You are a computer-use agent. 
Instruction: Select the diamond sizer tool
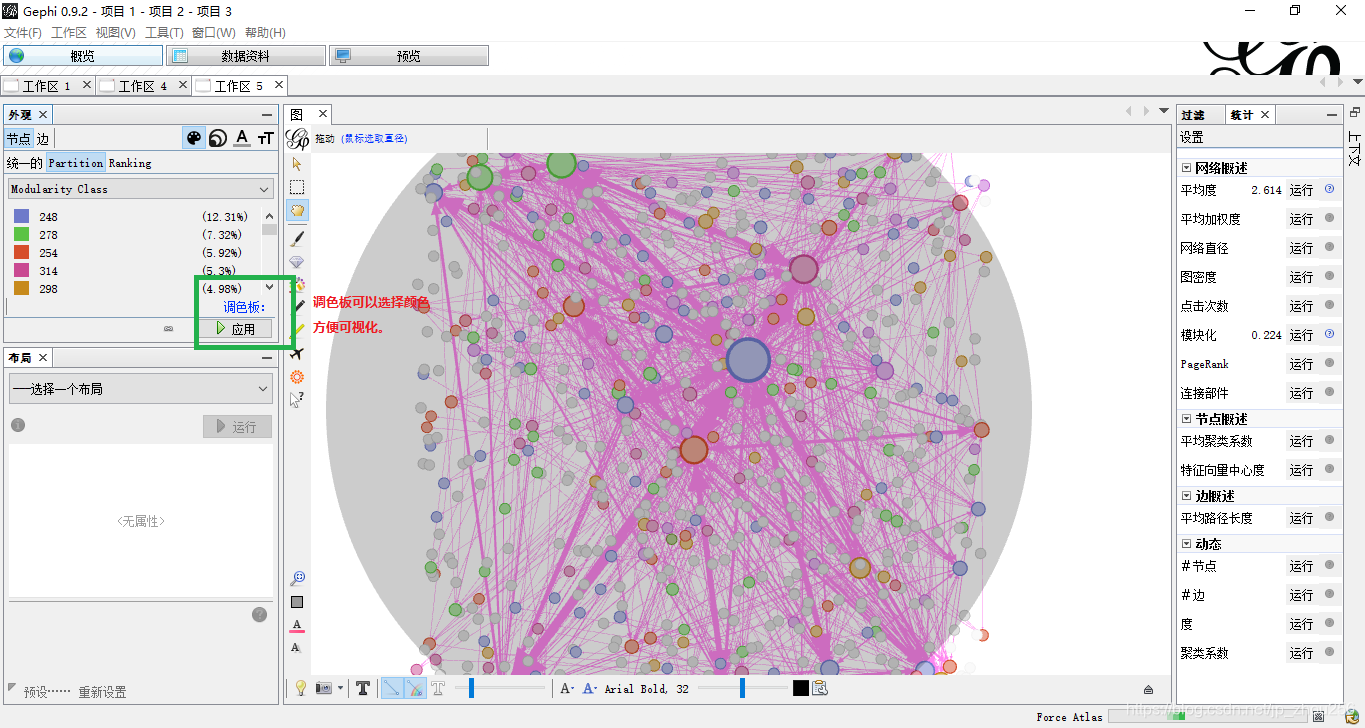point(297,262)
